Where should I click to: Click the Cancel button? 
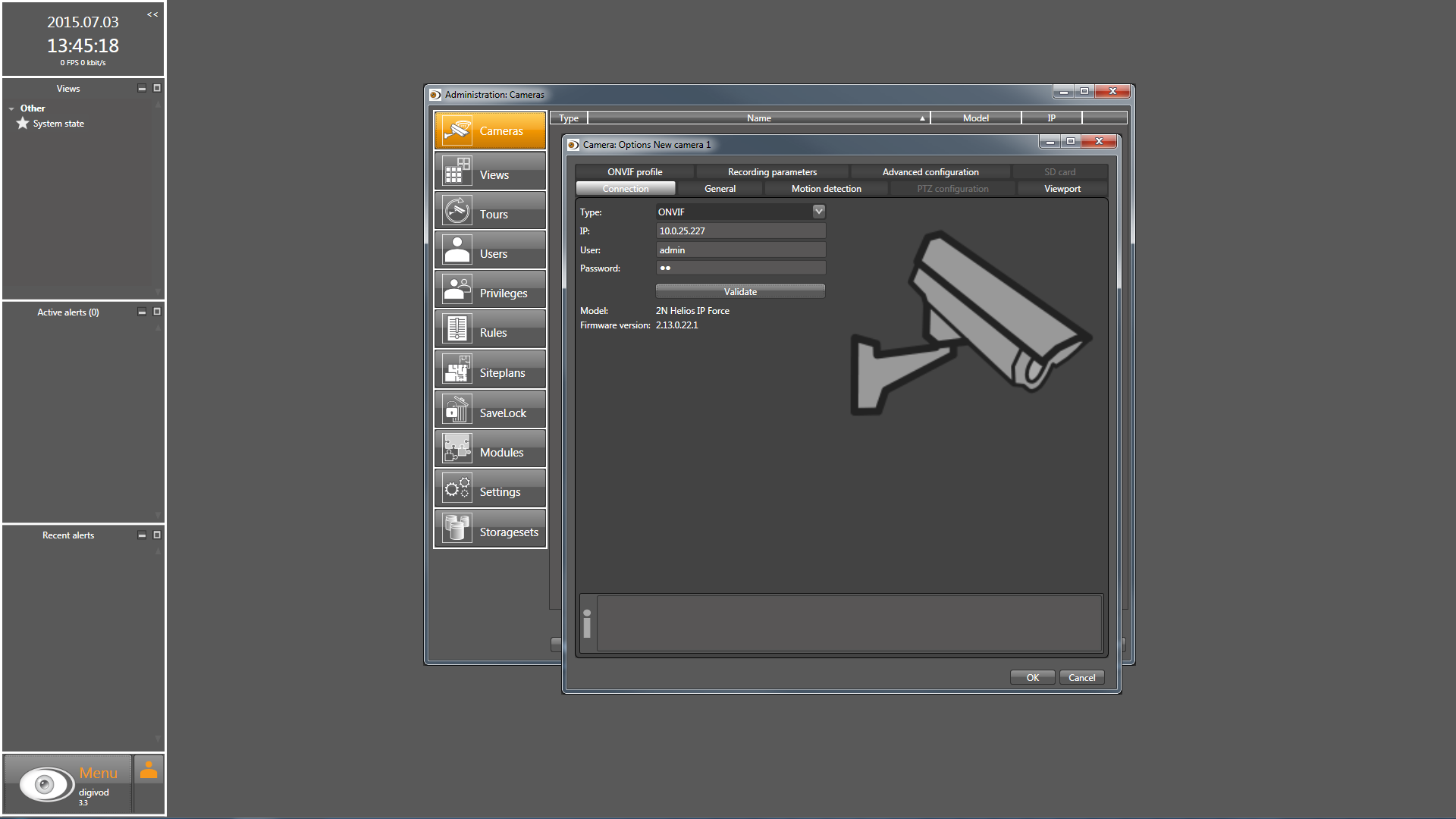[1081, 677]
